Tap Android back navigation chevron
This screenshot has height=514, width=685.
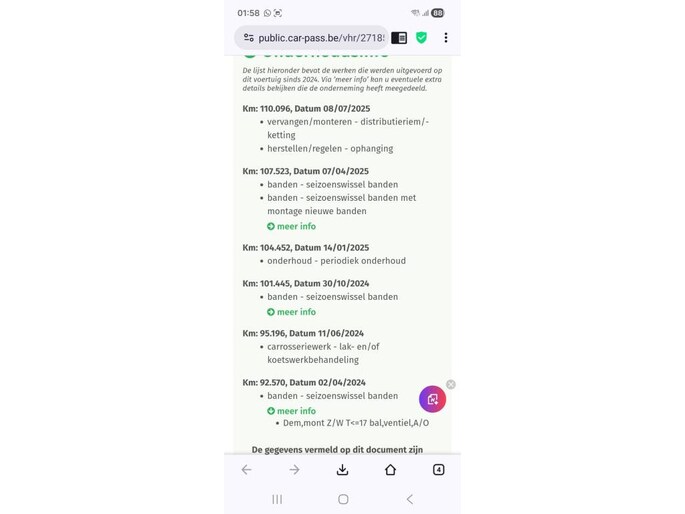click(409, 499)
